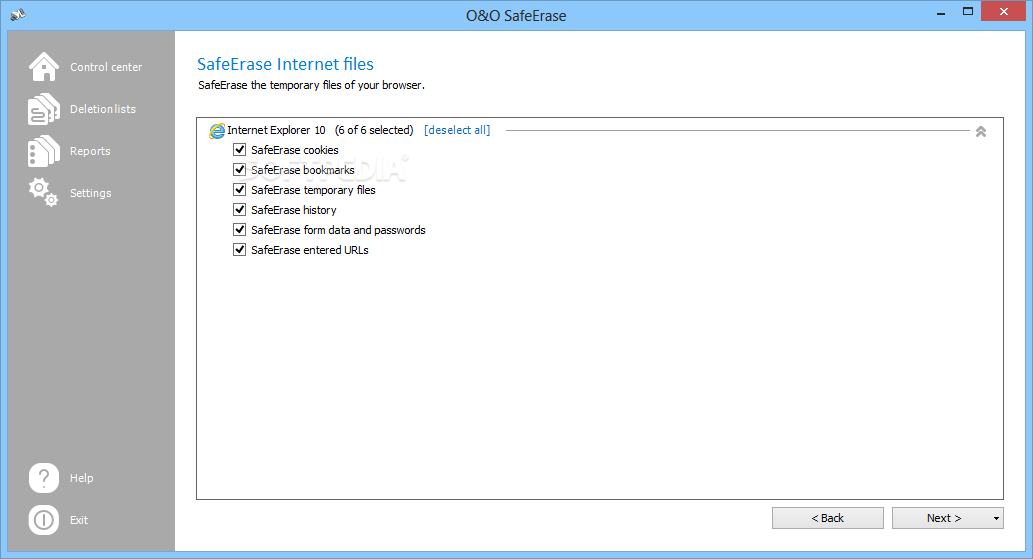This screenshot has height=559, width=1033.
Task: Open the Control center home icon
Action: coord(43,67)
